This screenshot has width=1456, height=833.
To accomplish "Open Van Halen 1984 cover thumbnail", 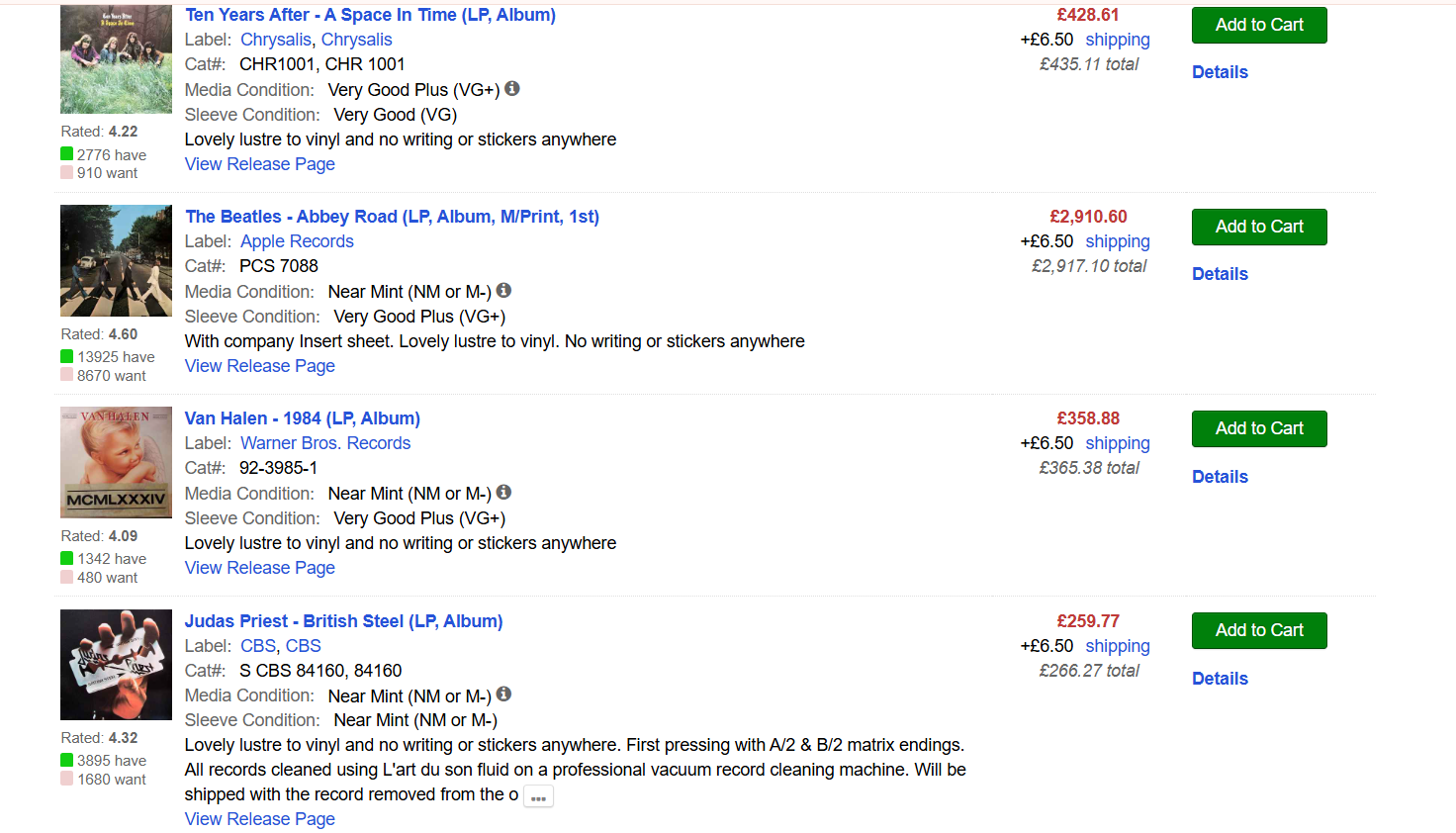I will click(116, 463).
